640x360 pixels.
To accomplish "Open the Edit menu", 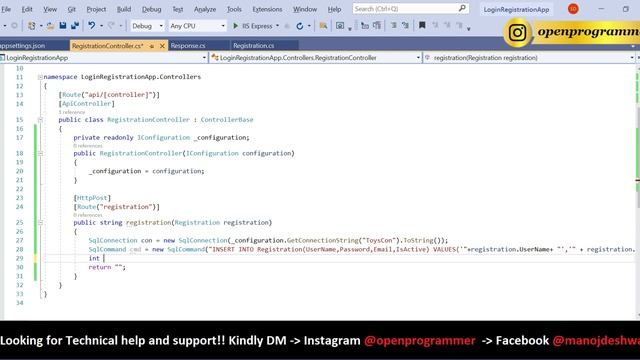I will pos(27,9).
